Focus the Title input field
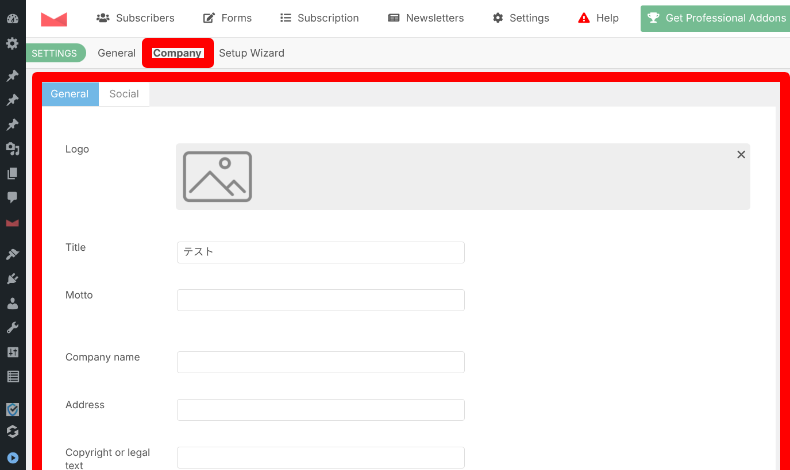 tap(320, 252)
